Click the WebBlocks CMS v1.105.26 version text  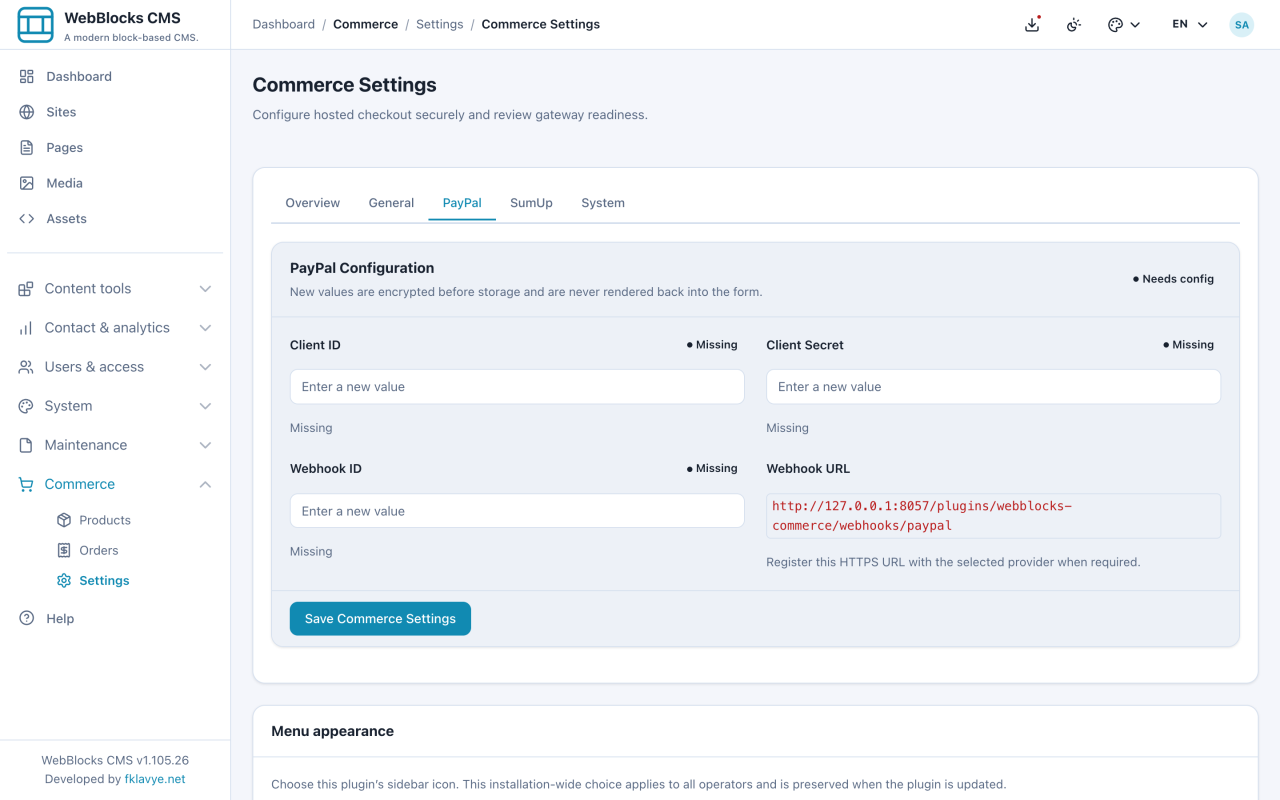115,760
